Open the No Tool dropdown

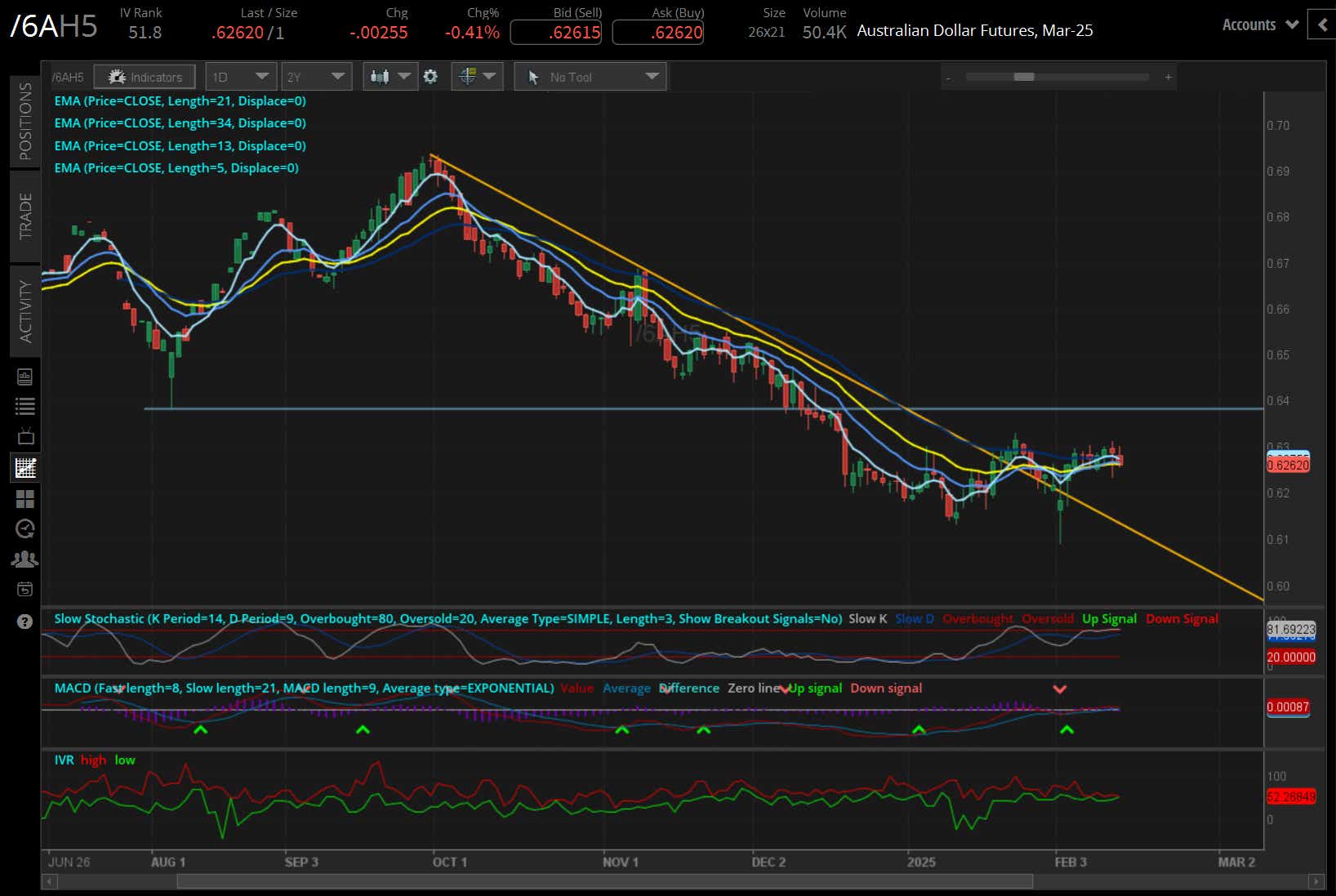coord(590,76)
